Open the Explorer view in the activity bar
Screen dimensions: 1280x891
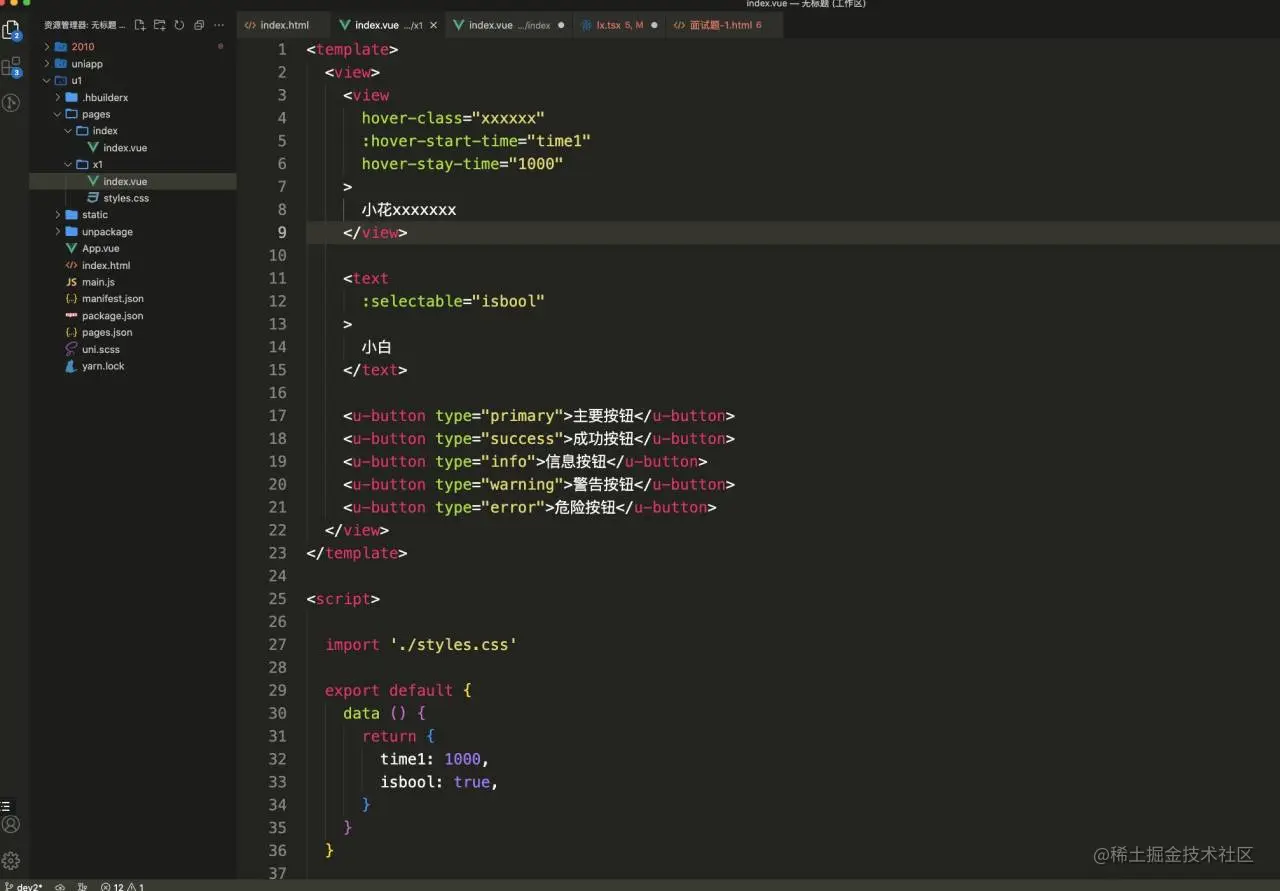11,30
